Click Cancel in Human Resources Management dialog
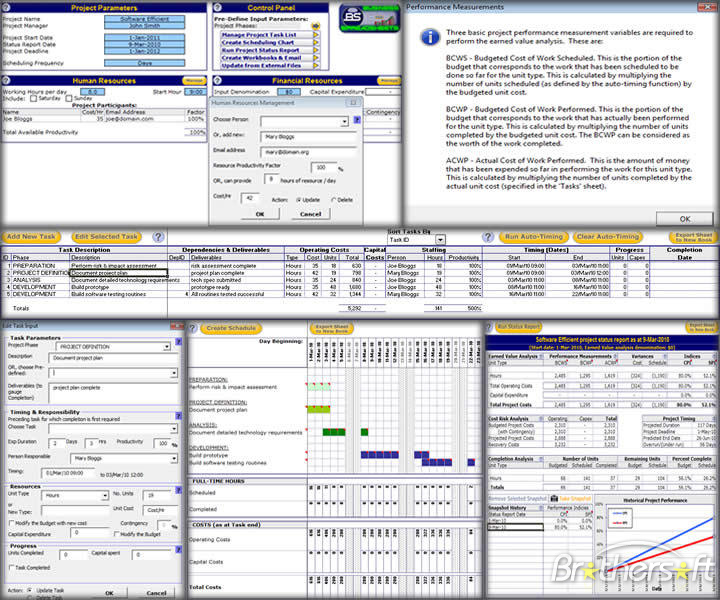720x600 pixels. (310, 214)
